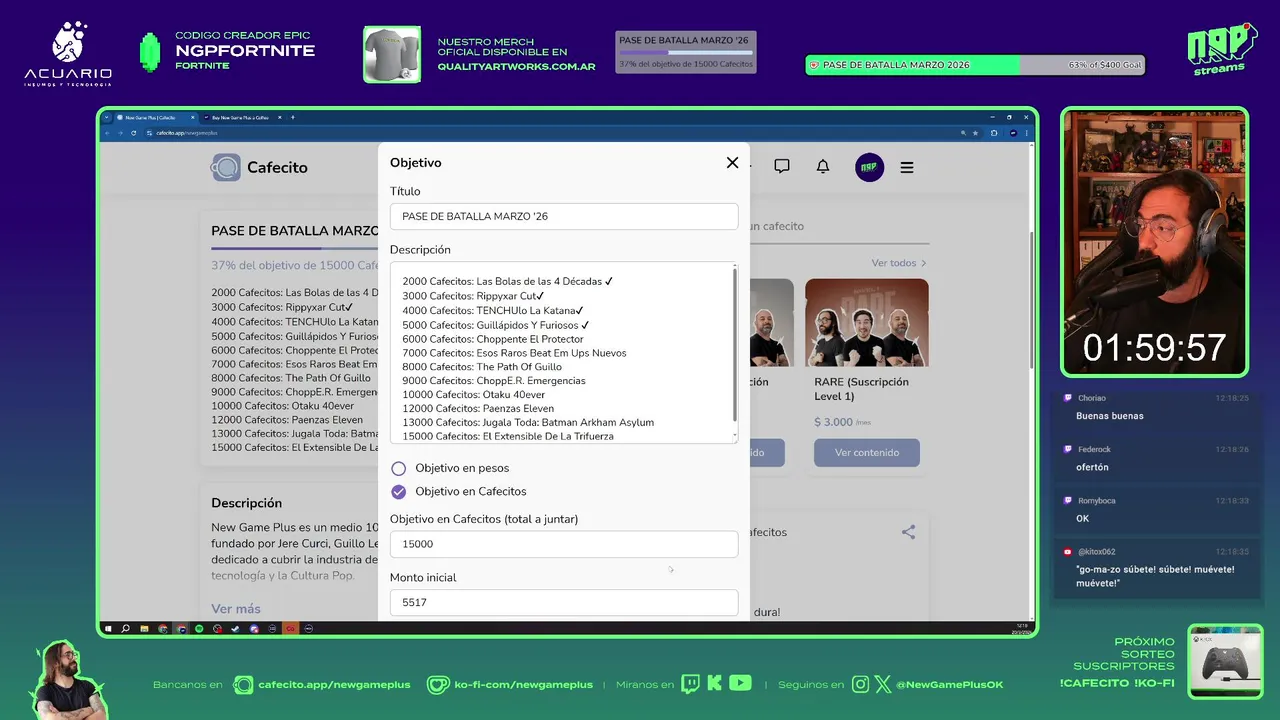1280x720 pixels.
Task: Click the goal progress bar under PASE DE BATALLA
Action: click(295, 248)
